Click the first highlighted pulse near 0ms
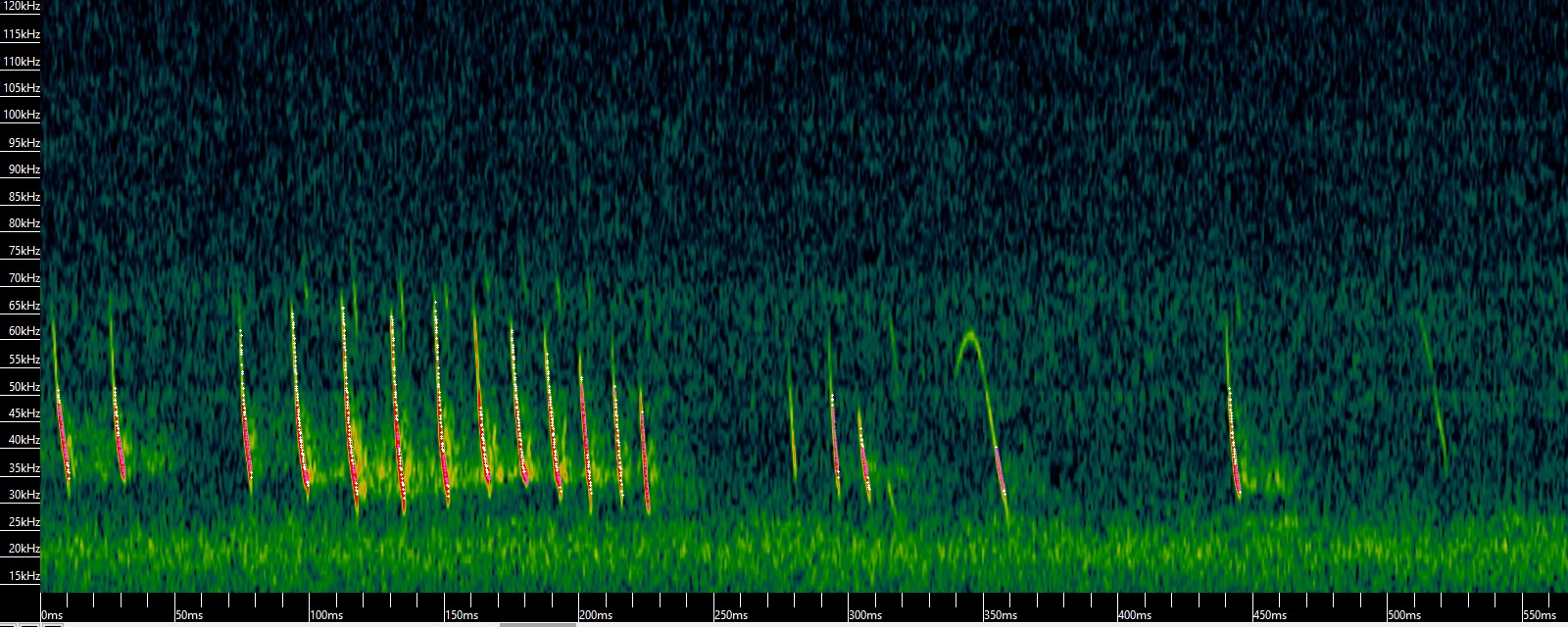 tap(63, 436)
